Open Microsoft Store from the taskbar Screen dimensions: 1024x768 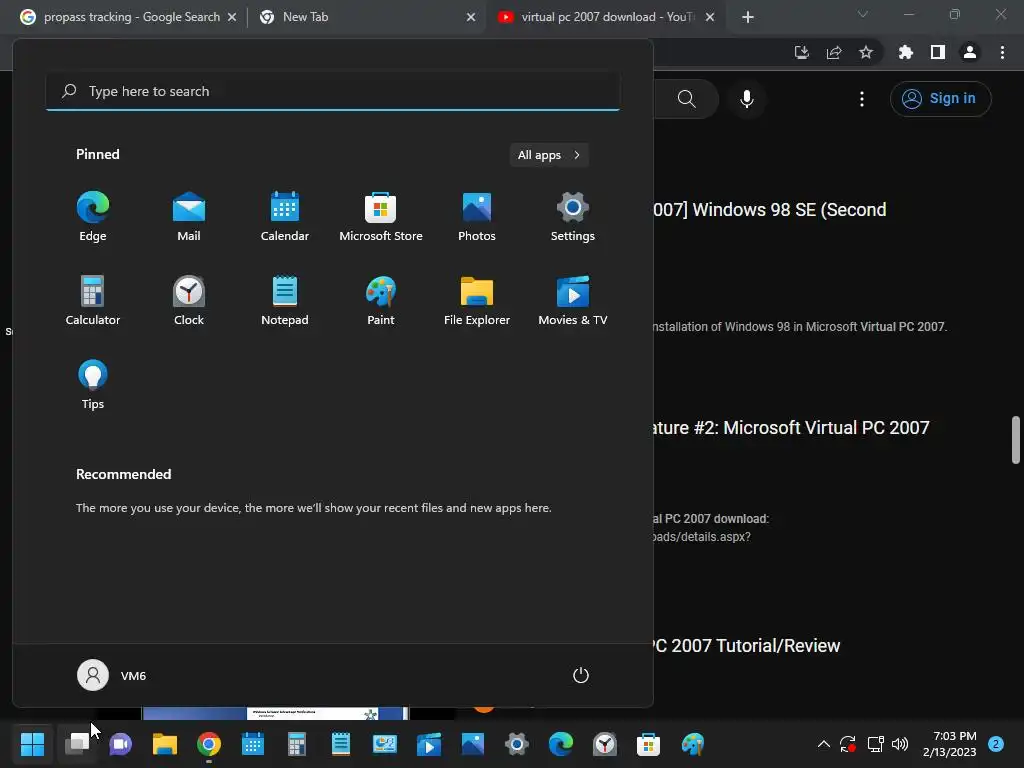coord(648,744)
